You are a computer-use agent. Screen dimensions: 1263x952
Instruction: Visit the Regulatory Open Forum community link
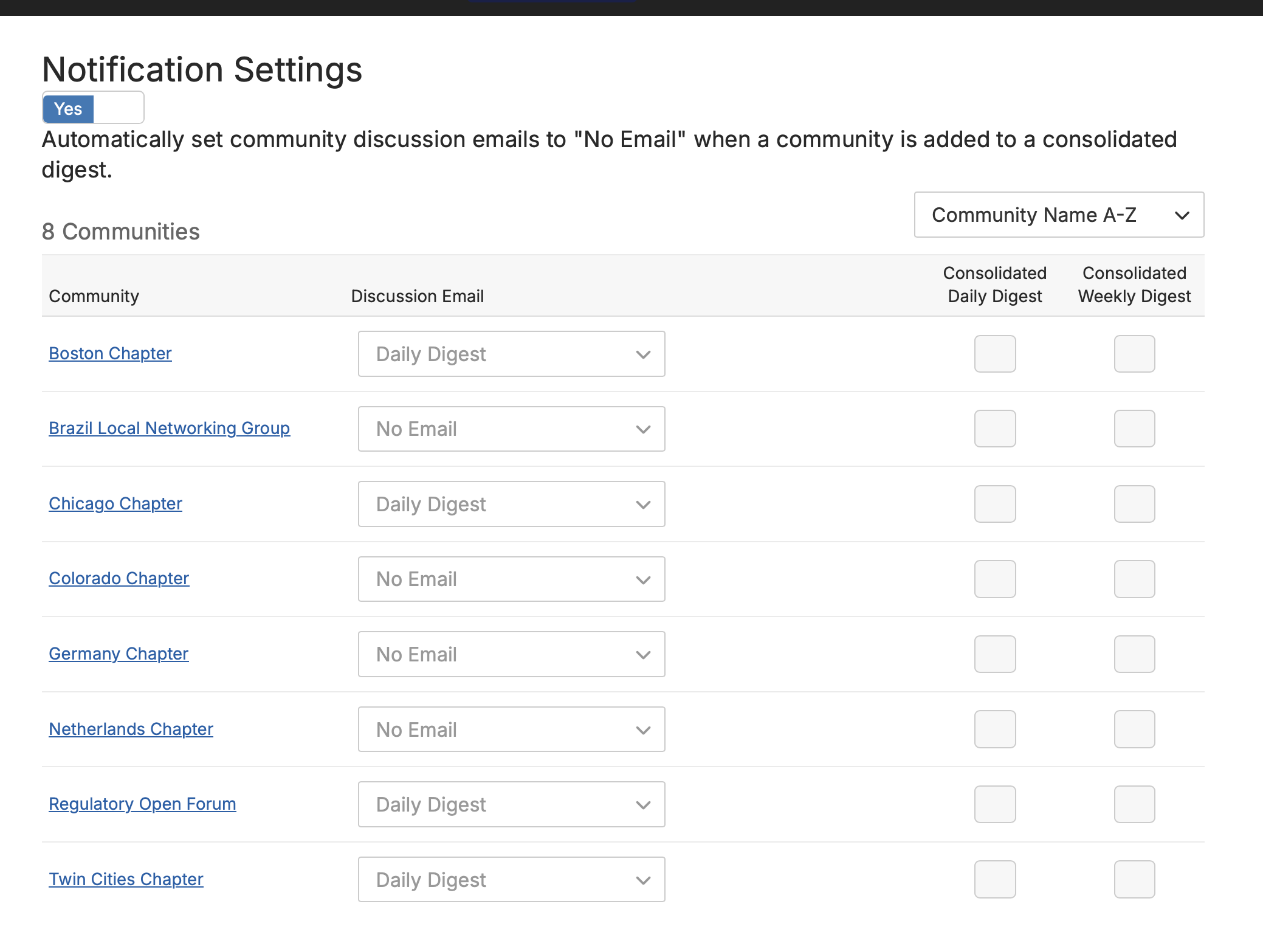[142, 804]
